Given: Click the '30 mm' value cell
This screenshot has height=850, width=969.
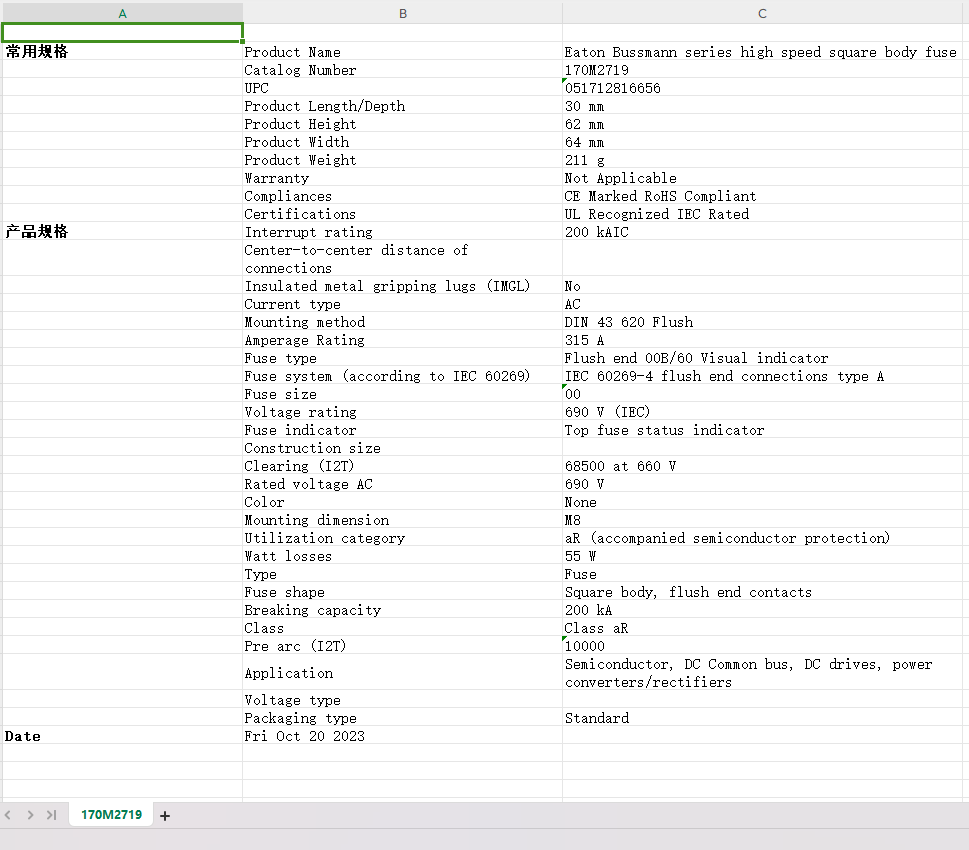Looking at the screenshot, I should (x=763, y=105).
